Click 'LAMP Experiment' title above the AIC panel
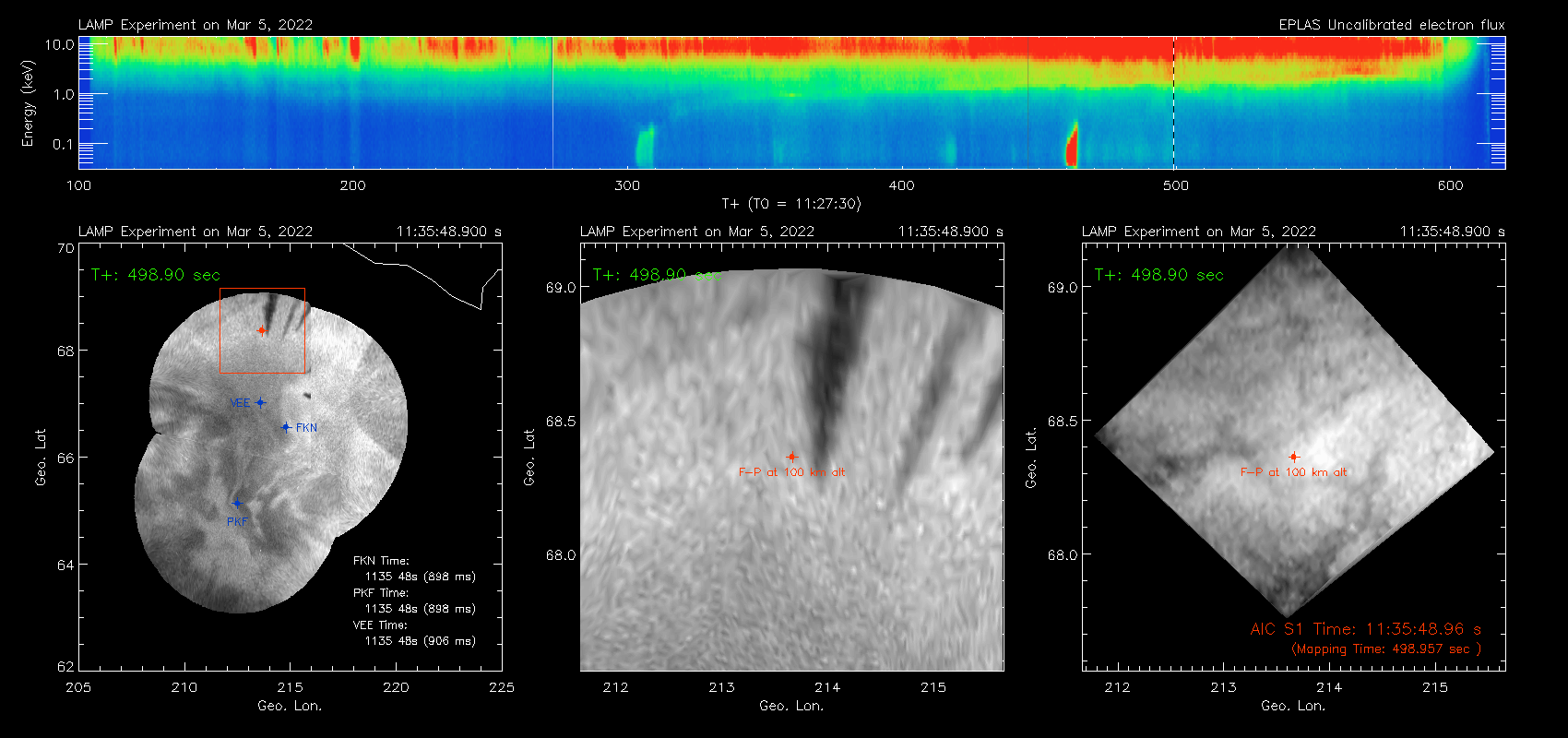Screen dimensions: 1568x738 tap(1199, 232)
